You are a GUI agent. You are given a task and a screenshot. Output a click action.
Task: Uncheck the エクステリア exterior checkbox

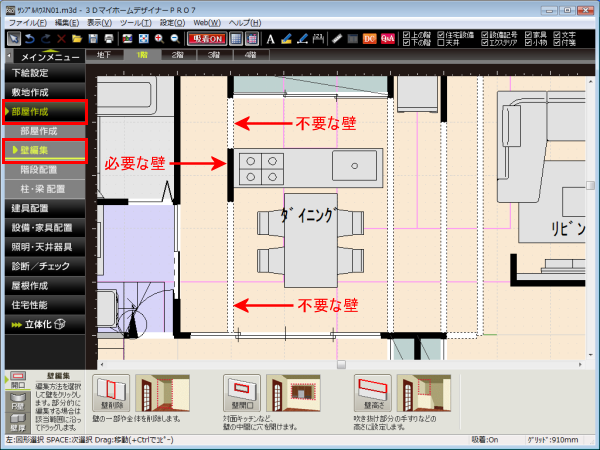pos(486,43)
